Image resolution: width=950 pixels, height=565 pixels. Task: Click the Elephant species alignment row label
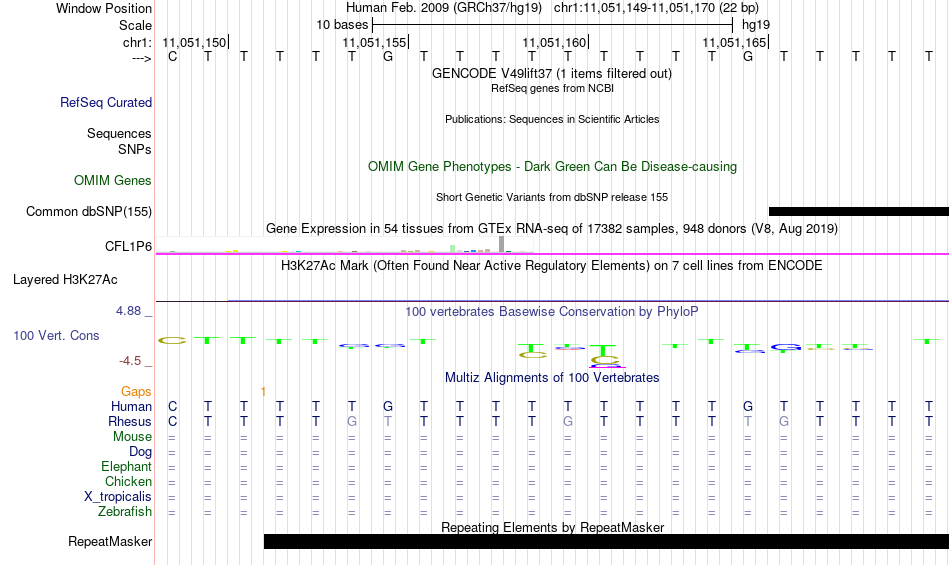(126, 466)
